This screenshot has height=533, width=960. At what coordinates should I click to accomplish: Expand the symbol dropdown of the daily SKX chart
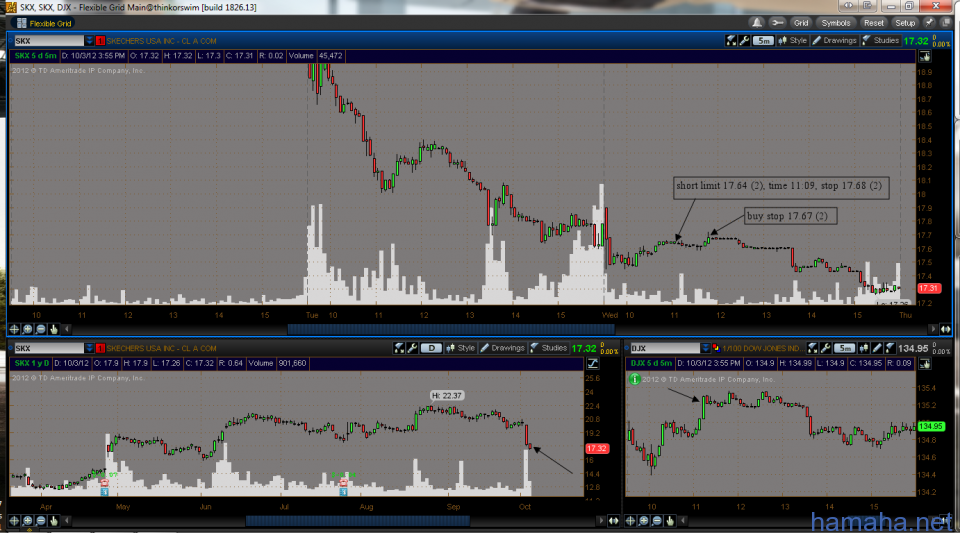pos(89,348)
